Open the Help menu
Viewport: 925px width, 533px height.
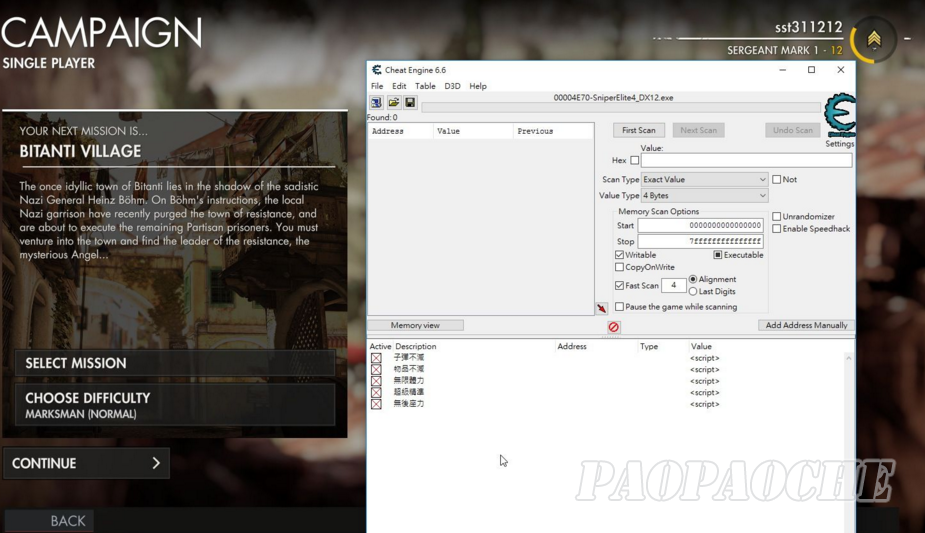[478, 86]
